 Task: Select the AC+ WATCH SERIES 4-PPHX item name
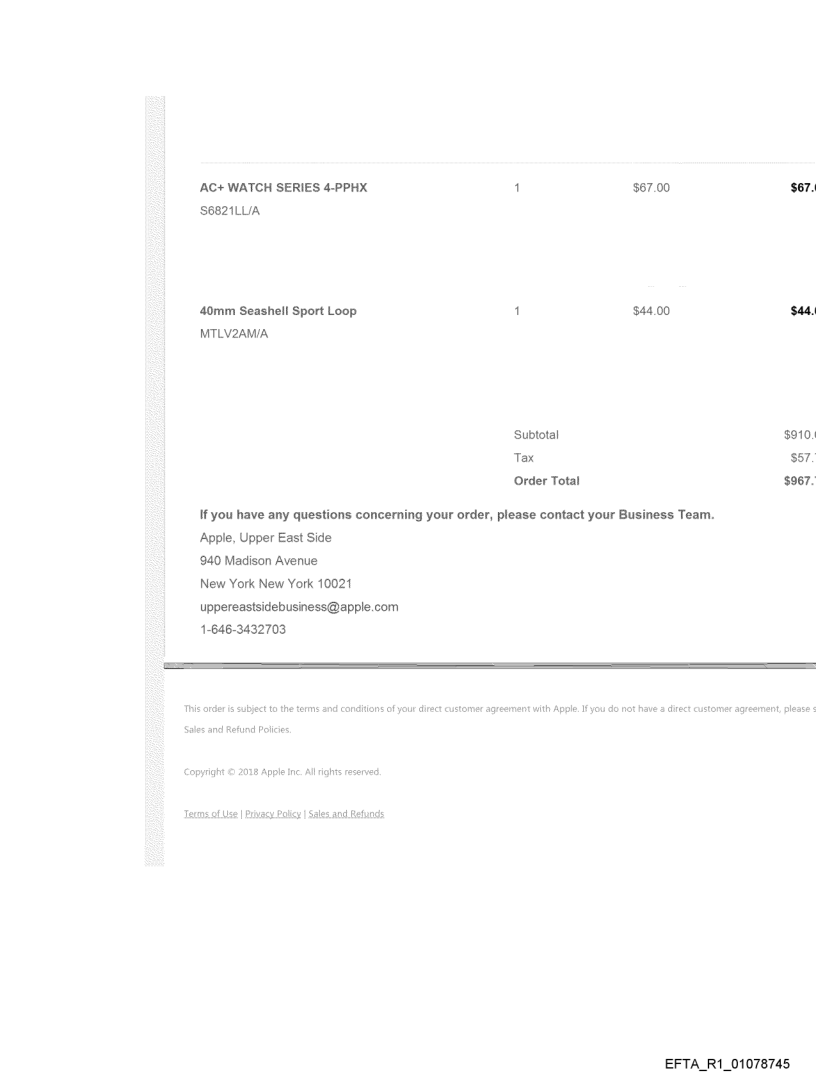[283, 188]
